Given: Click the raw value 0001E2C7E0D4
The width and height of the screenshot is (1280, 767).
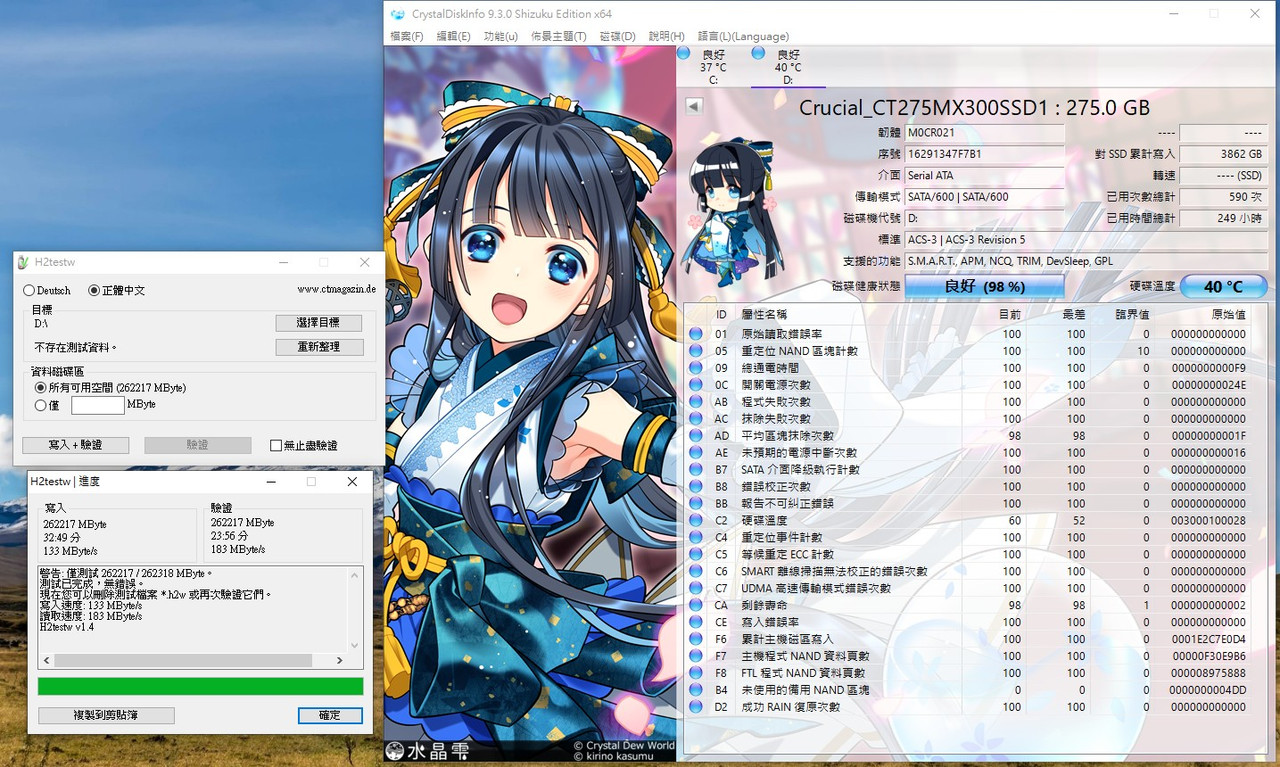Looking at the screenshot, I should pos(1208,639).
